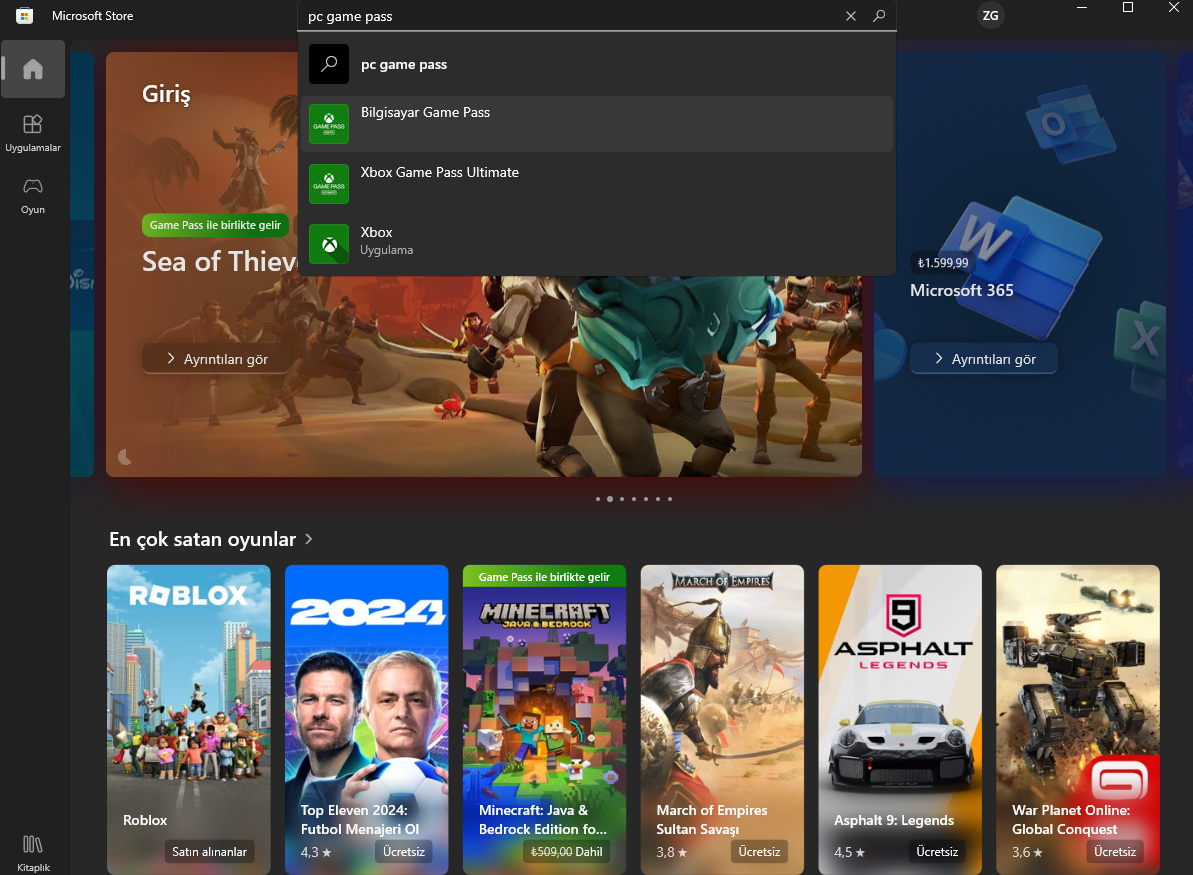Image resolution: width=1193 pixels, height=875 pixels.
Task: Click Game Pass ile birlikte gelir badge
Action: click(215, 225)
